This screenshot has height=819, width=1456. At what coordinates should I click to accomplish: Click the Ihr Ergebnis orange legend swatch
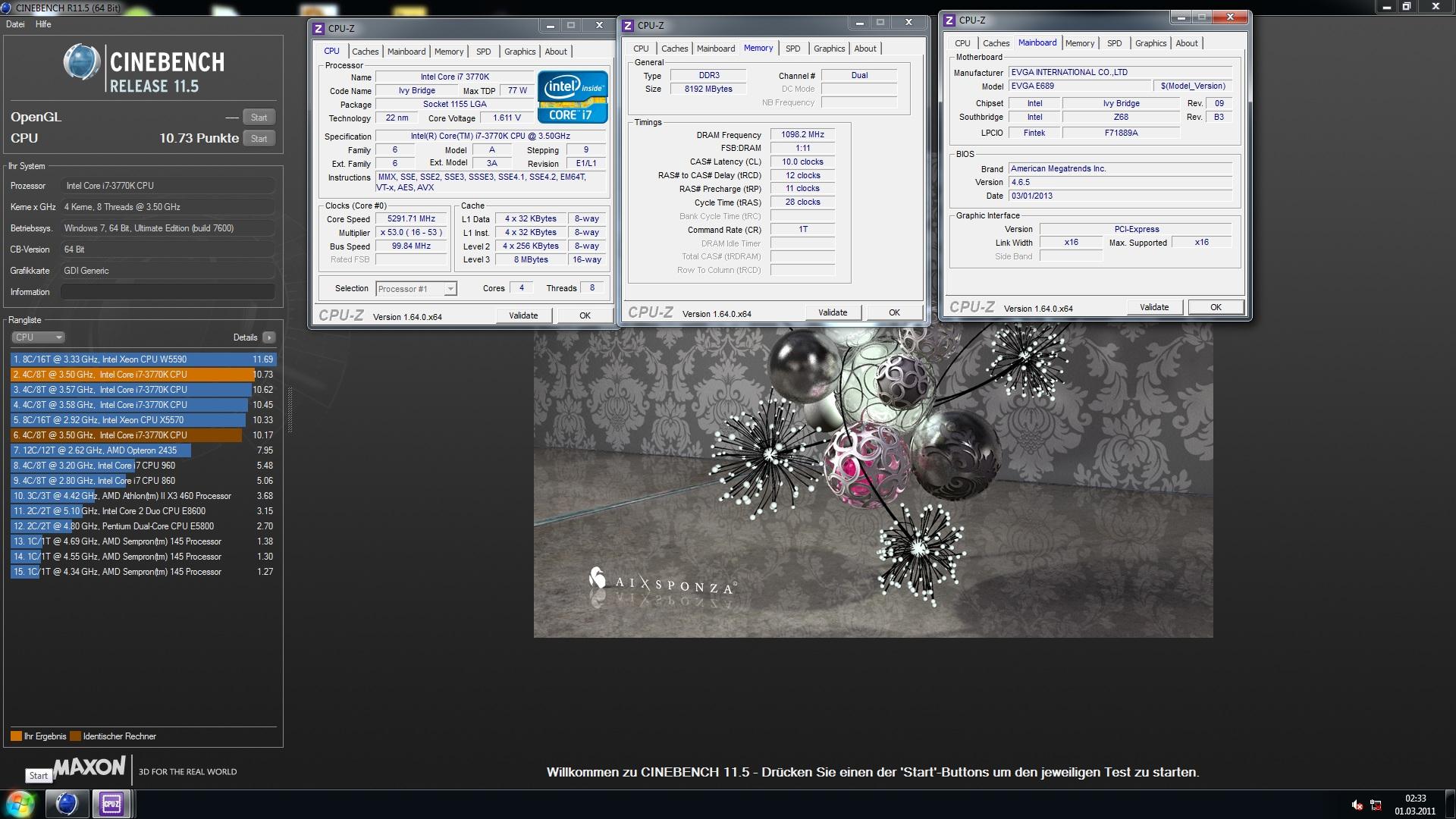tap(16, 736)
